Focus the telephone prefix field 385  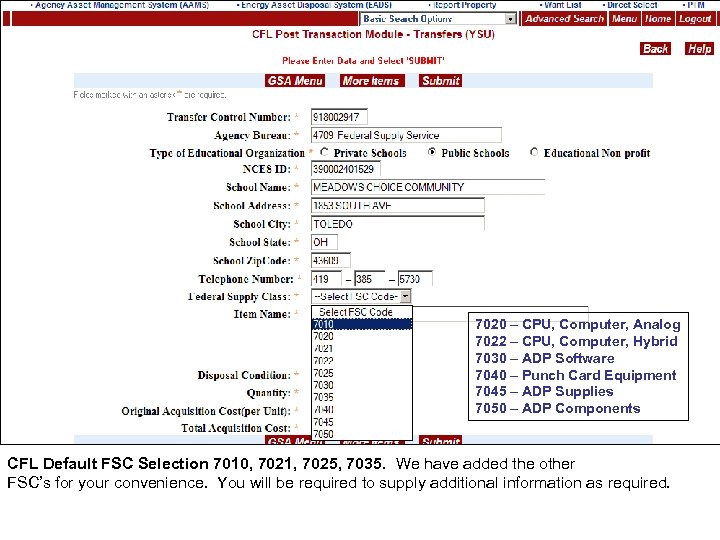370,279
